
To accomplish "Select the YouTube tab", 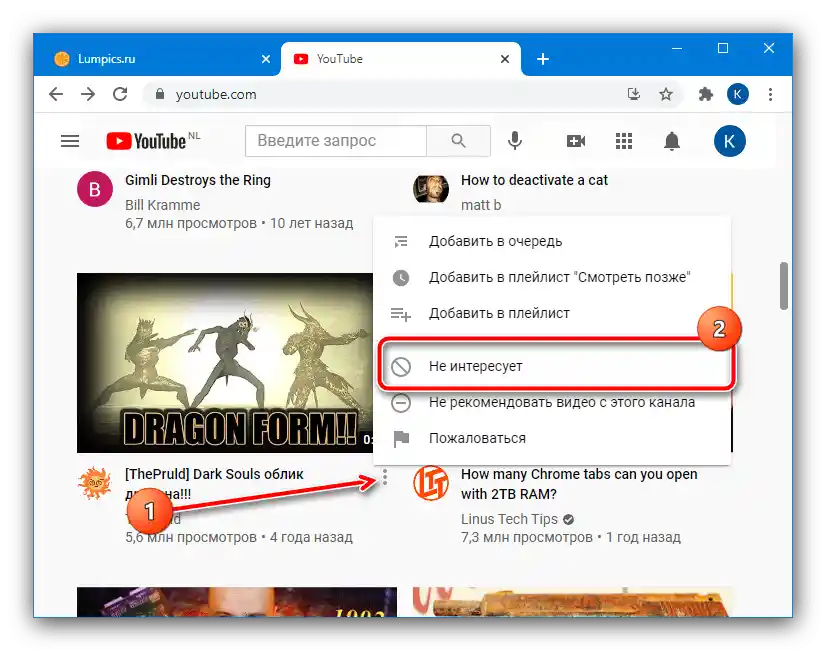I will click(401, 59).
